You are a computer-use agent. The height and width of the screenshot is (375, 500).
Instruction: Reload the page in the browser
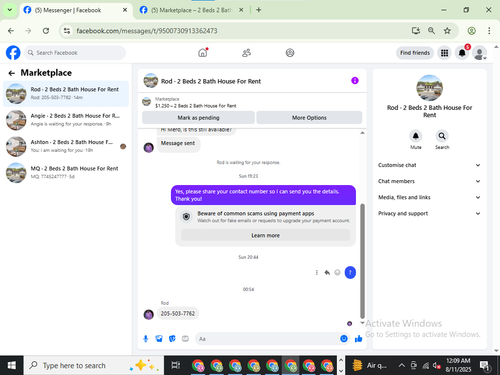46,31
